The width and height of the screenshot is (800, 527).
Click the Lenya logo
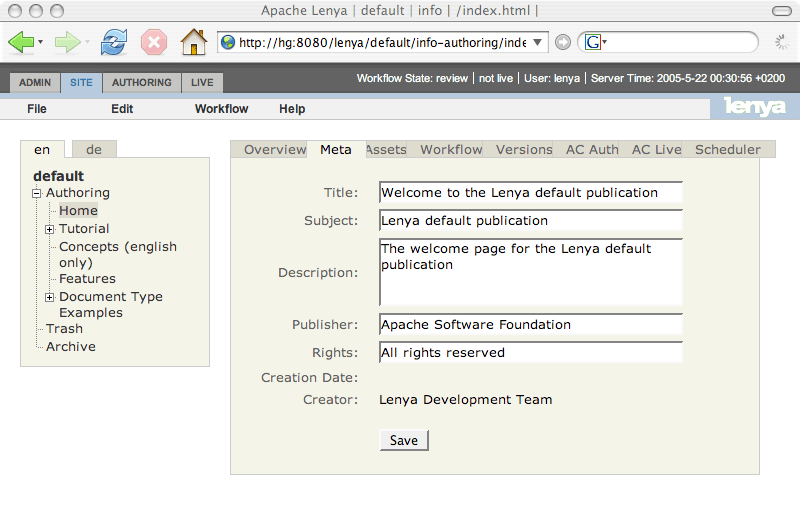click(x=754, y=107)
